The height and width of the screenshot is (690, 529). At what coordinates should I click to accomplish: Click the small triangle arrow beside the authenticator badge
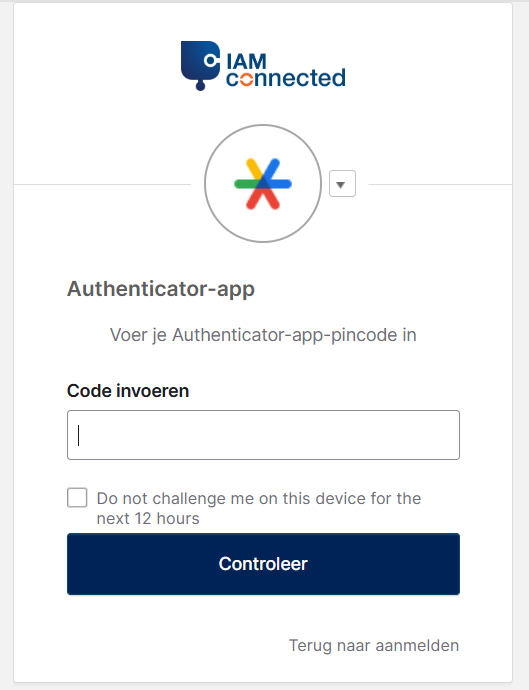(x=340, y=185)
